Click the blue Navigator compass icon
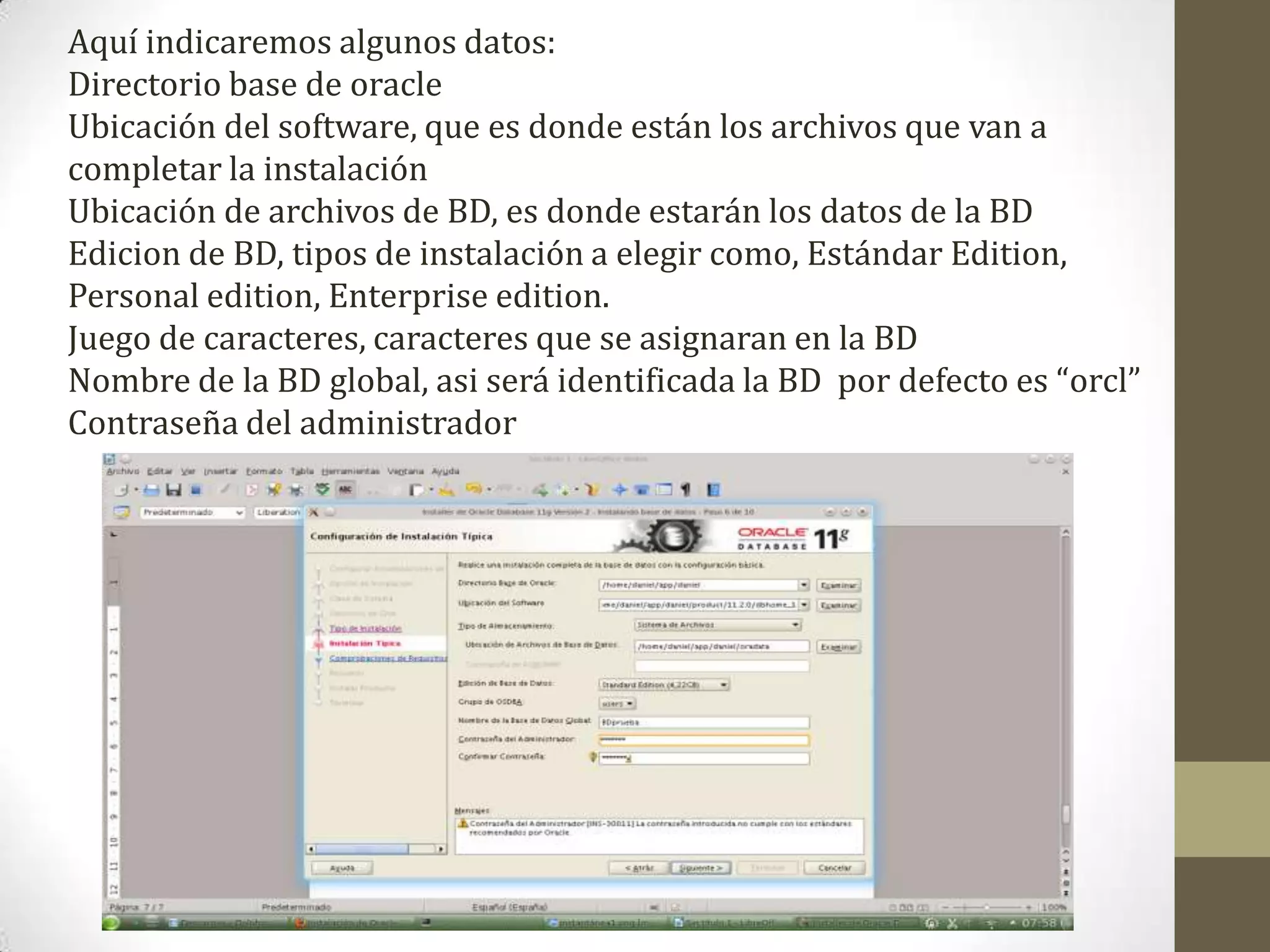Image resolution: width=1270 pixels, height=952 pixels. pos(620,490)
